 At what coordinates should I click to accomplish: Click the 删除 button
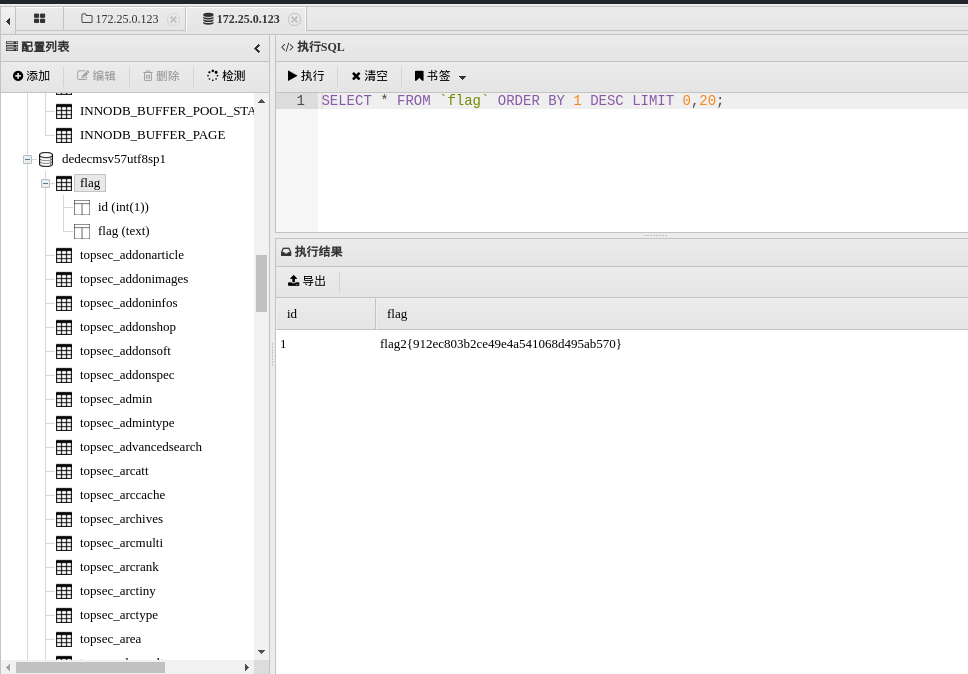point(161,76)
